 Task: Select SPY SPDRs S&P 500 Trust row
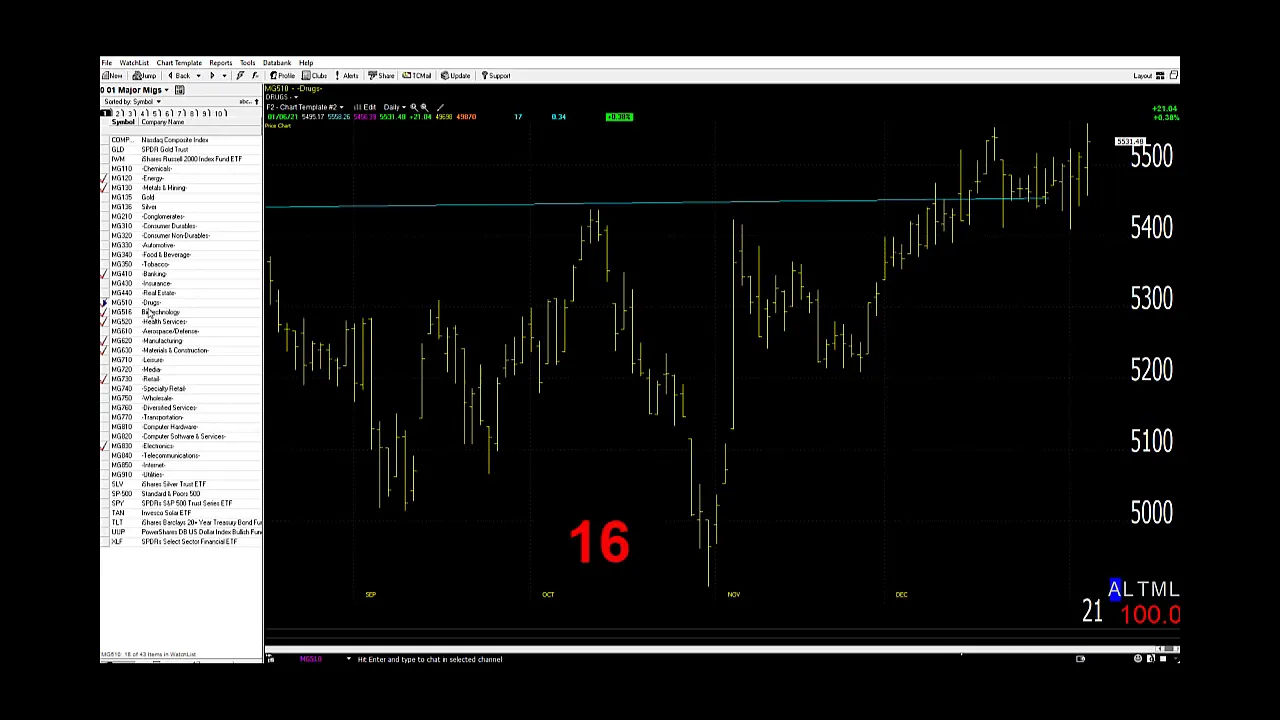pyautogui.click(x=182, y=503)
